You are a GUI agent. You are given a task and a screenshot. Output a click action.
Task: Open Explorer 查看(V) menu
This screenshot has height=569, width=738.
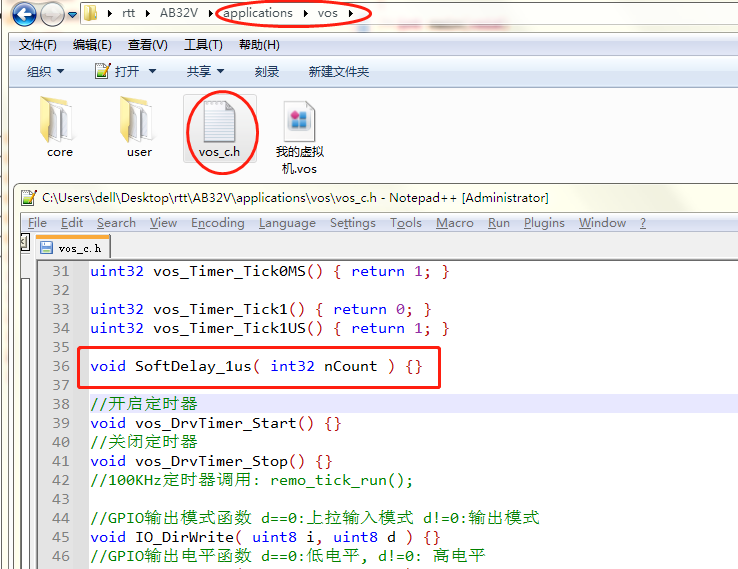(148, 45)
